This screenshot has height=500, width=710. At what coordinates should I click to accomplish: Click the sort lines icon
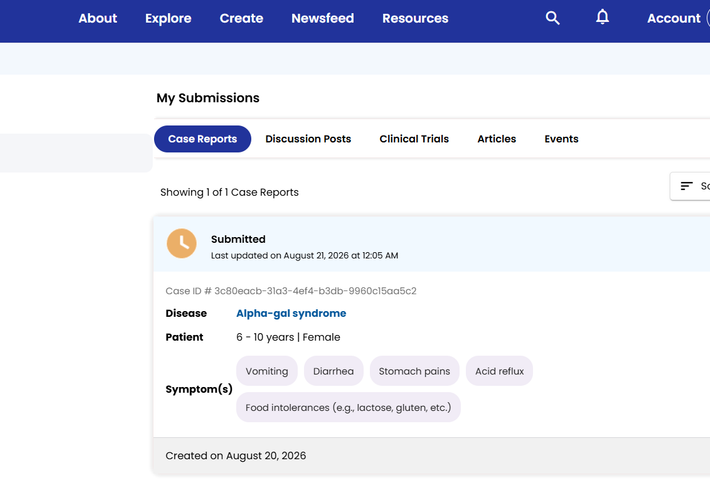point(686,186)
